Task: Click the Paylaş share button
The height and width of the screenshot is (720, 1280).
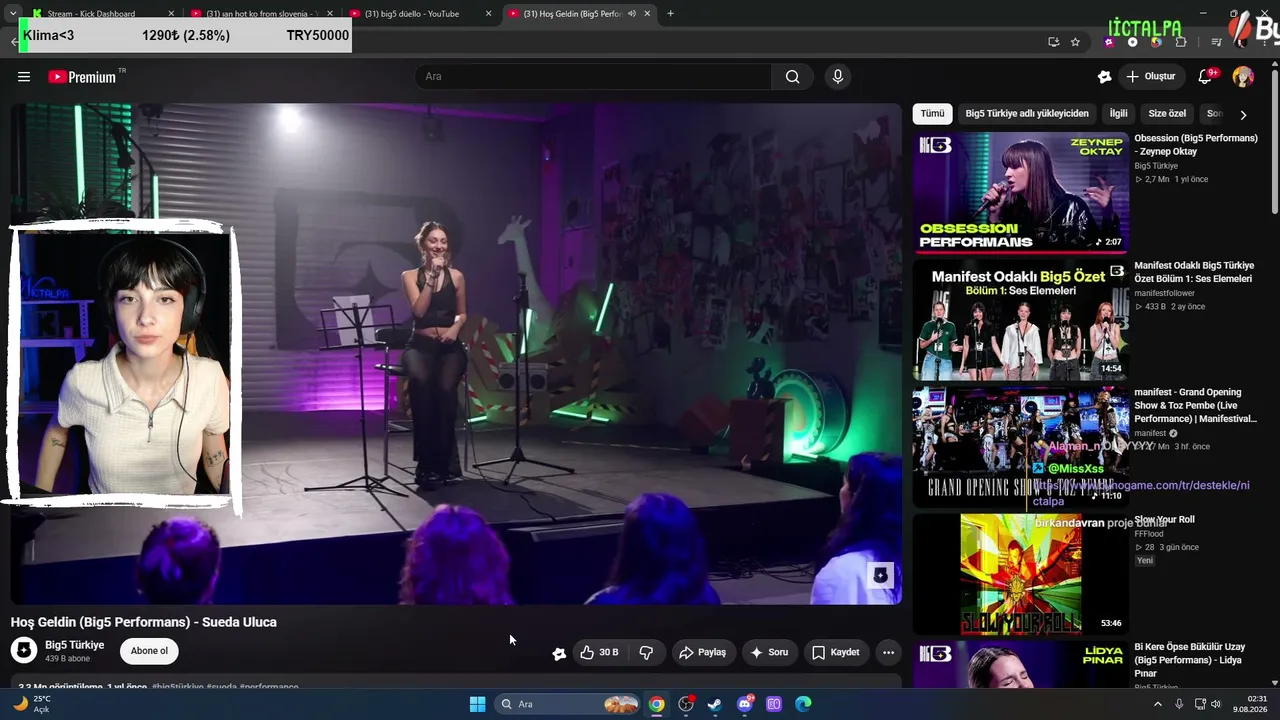Action: tap(702, 653)
